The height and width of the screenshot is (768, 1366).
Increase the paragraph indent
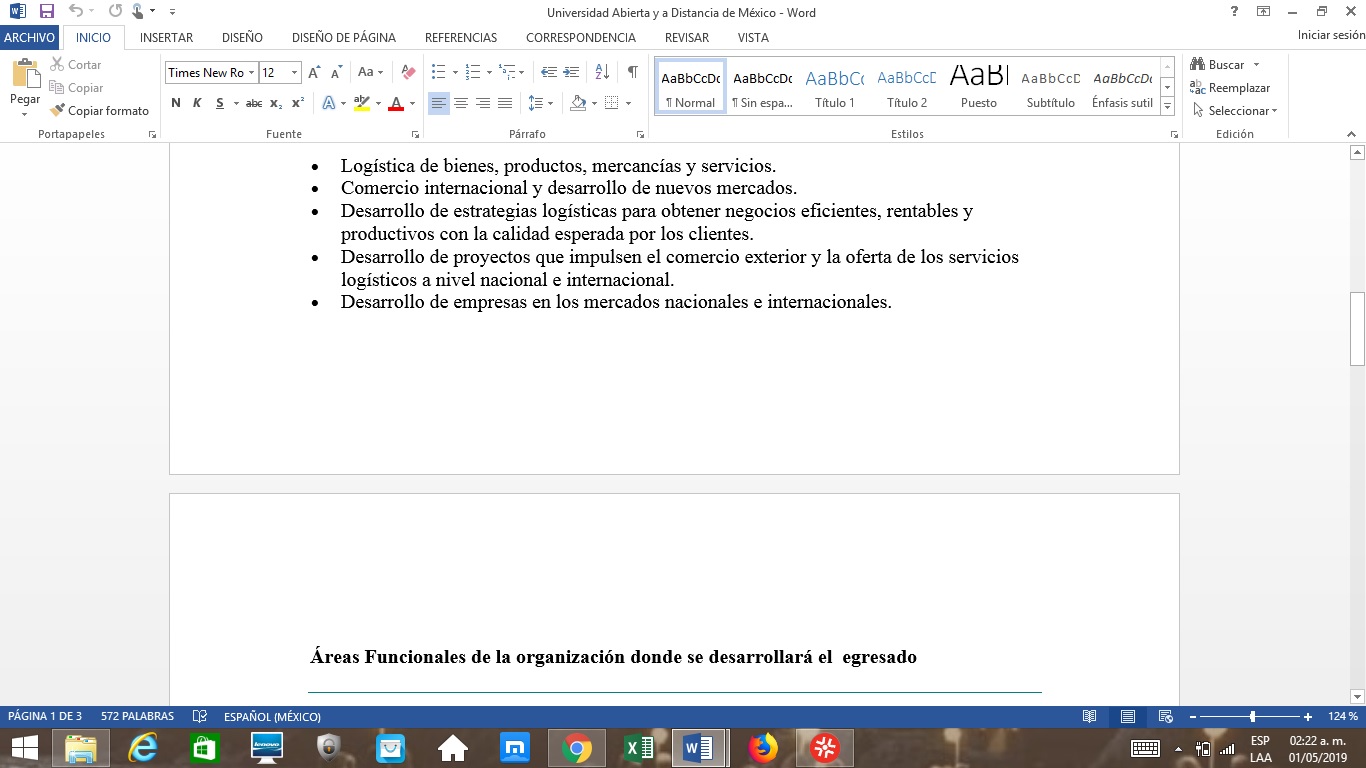tap(571, 73)
